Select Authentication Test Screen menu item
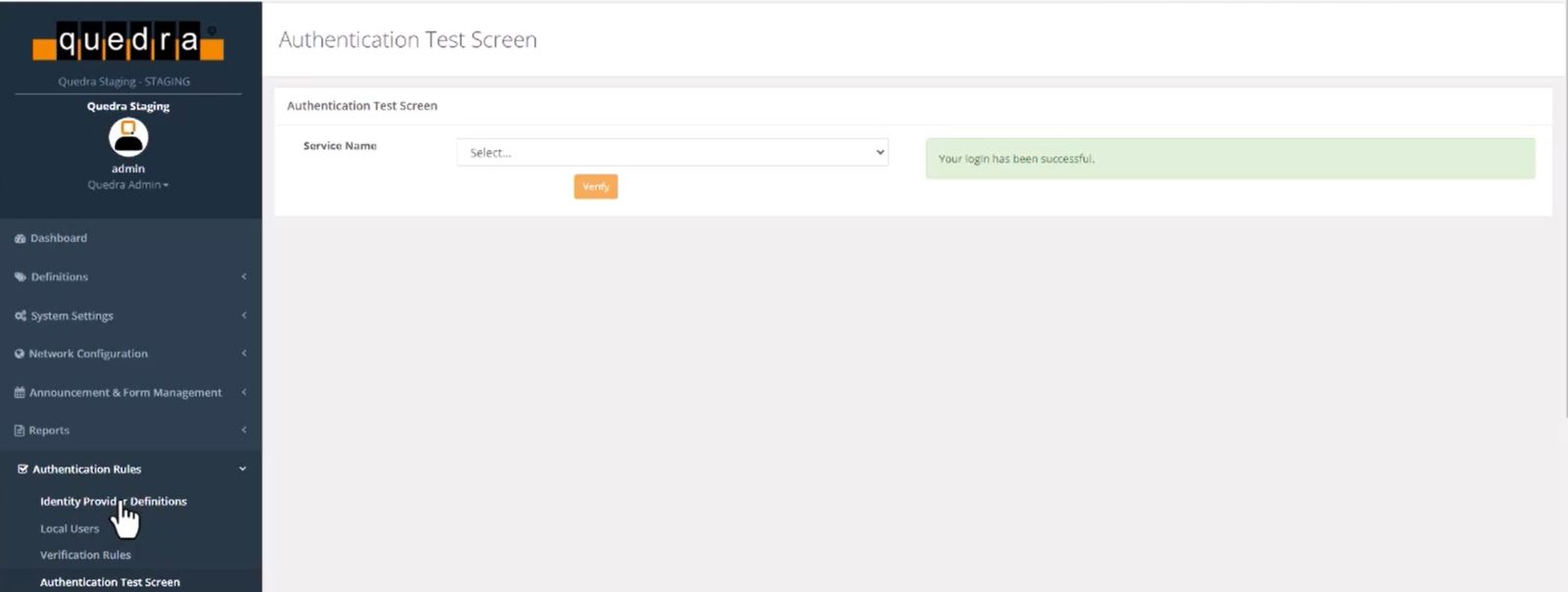Screen dimensions: 1568x592 (110, 581)
